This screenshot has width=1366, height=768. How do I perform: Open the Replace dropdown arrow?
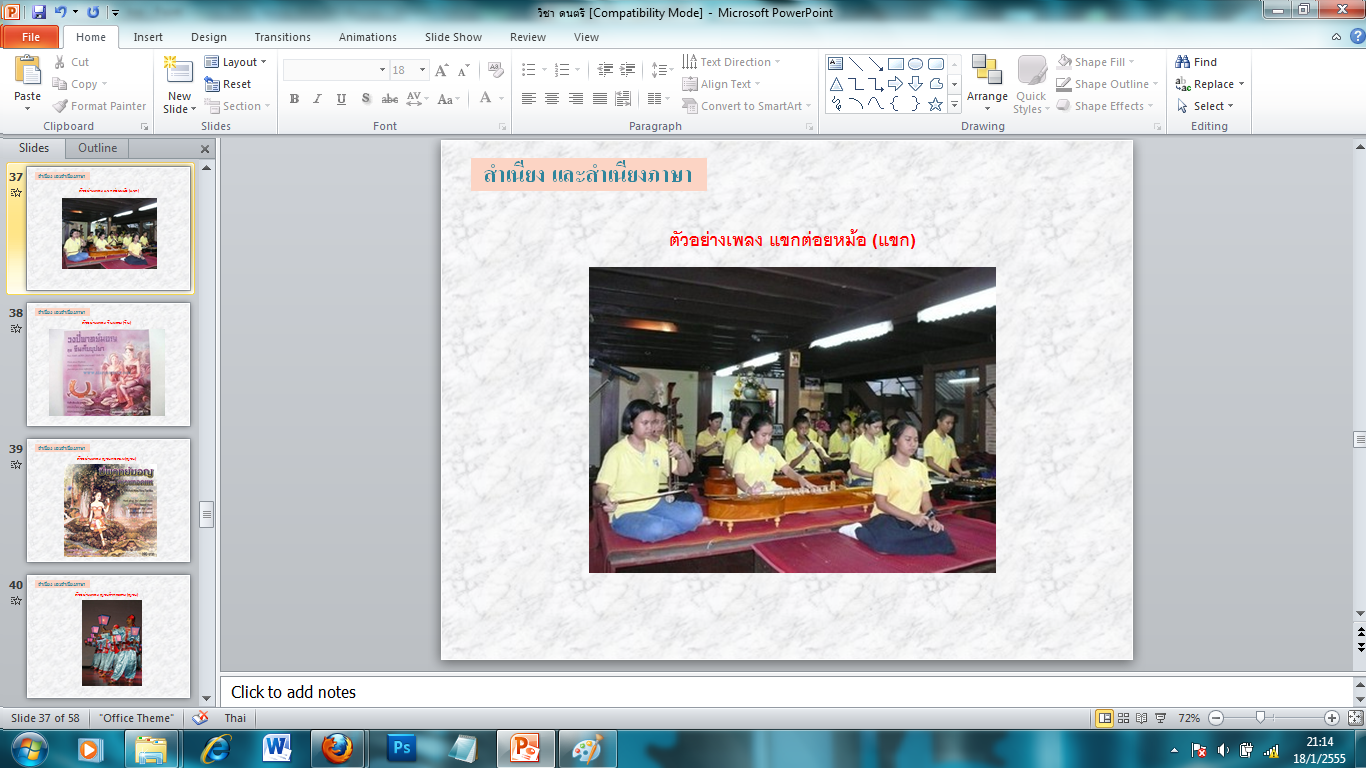(1241, 84)
